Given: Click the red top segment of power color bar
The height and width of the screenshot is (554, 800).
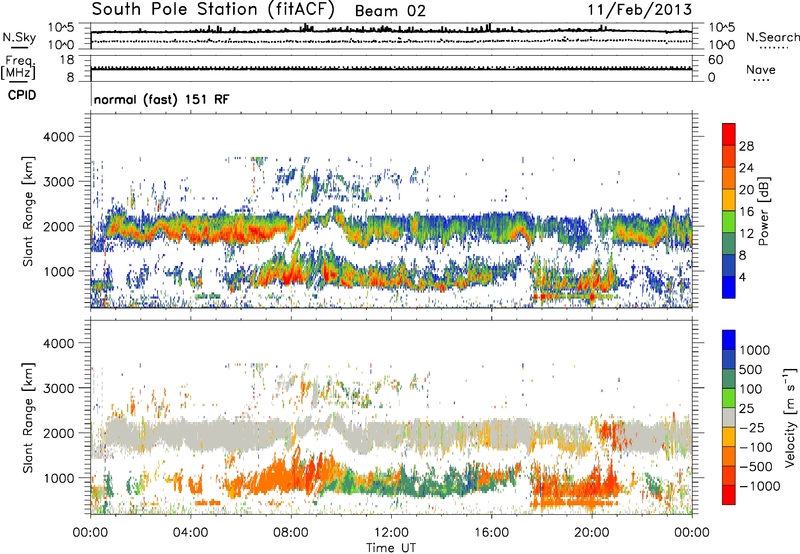Looking at the screenshot, I should 729,134.
